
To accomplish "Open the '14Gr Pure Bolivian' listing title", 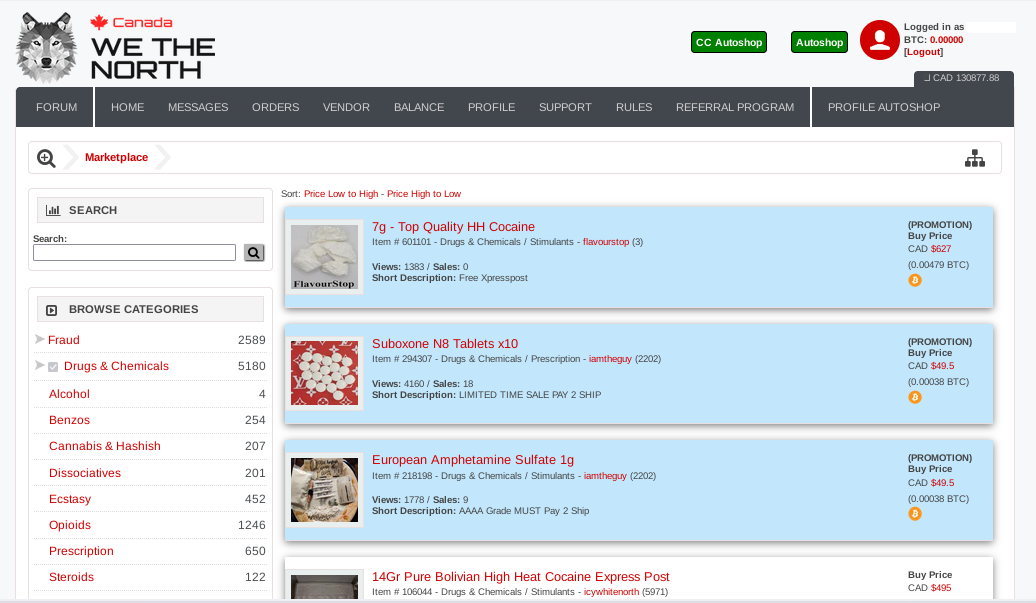I will coord(521,577).
